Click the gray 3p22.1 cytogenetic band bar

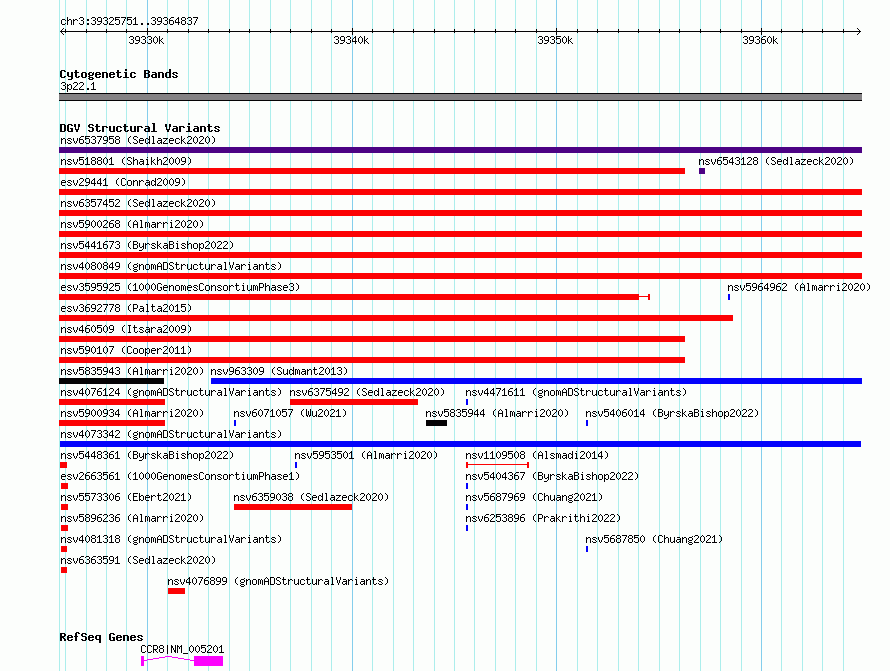coord(460,97)
